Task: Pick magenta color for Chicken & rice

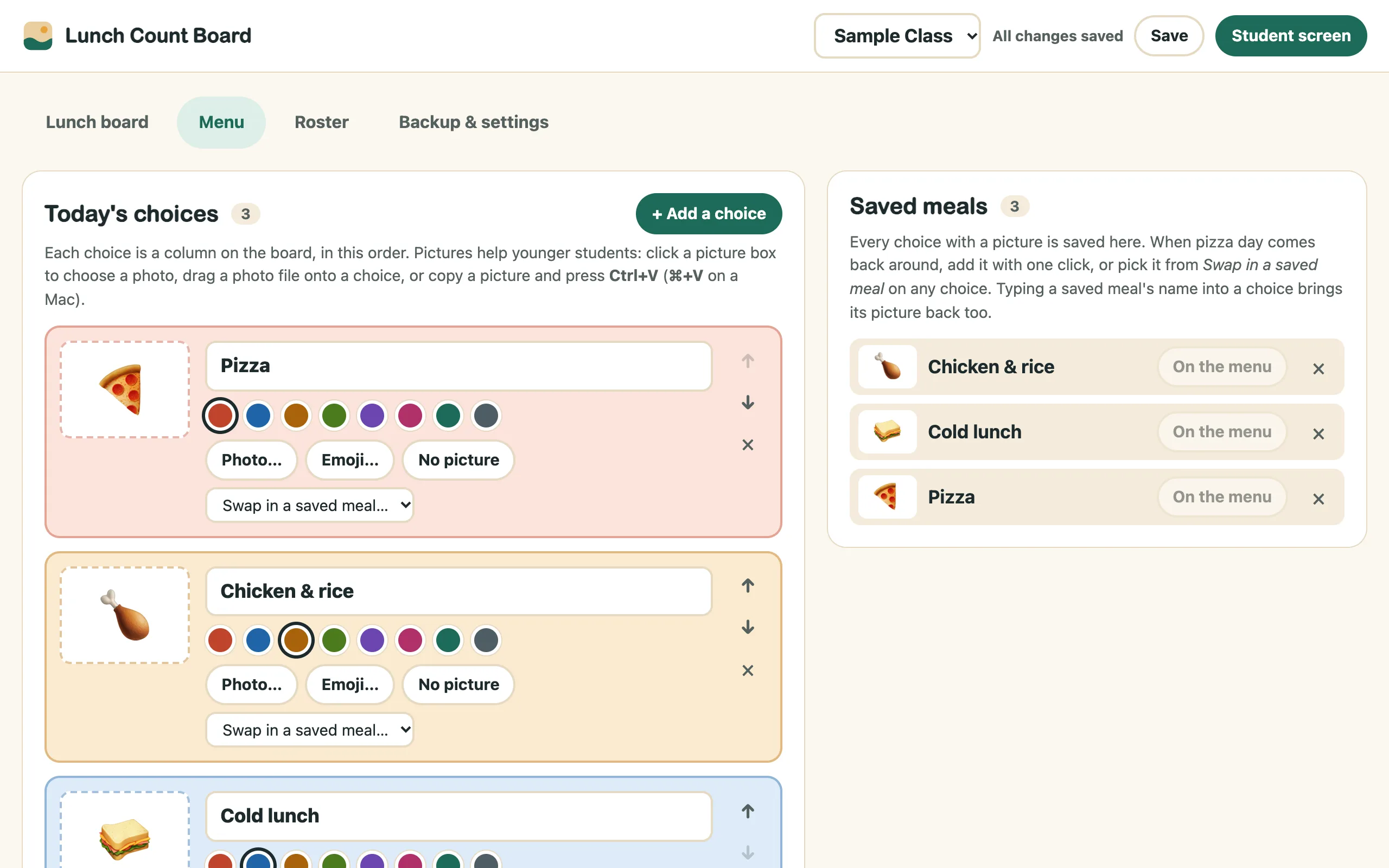Action: coord(410,640)
